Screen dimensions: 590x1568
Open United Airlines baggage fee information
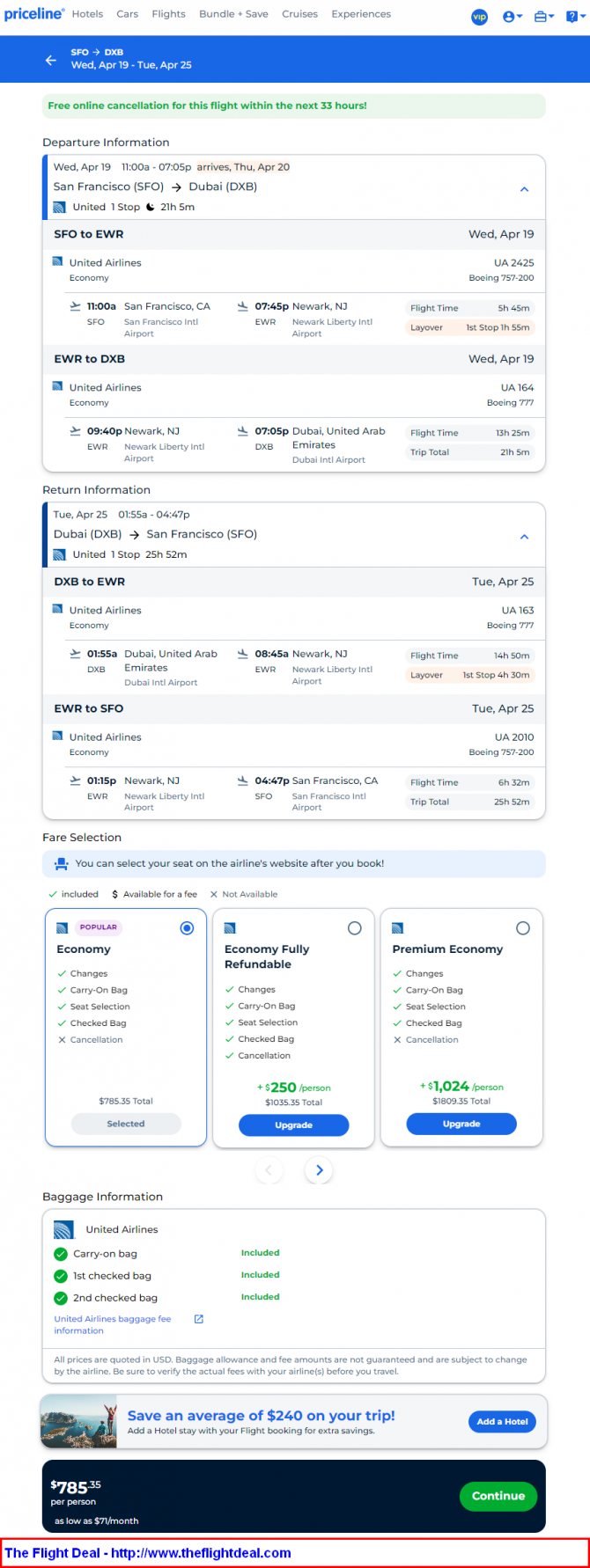click(113, 1324)
